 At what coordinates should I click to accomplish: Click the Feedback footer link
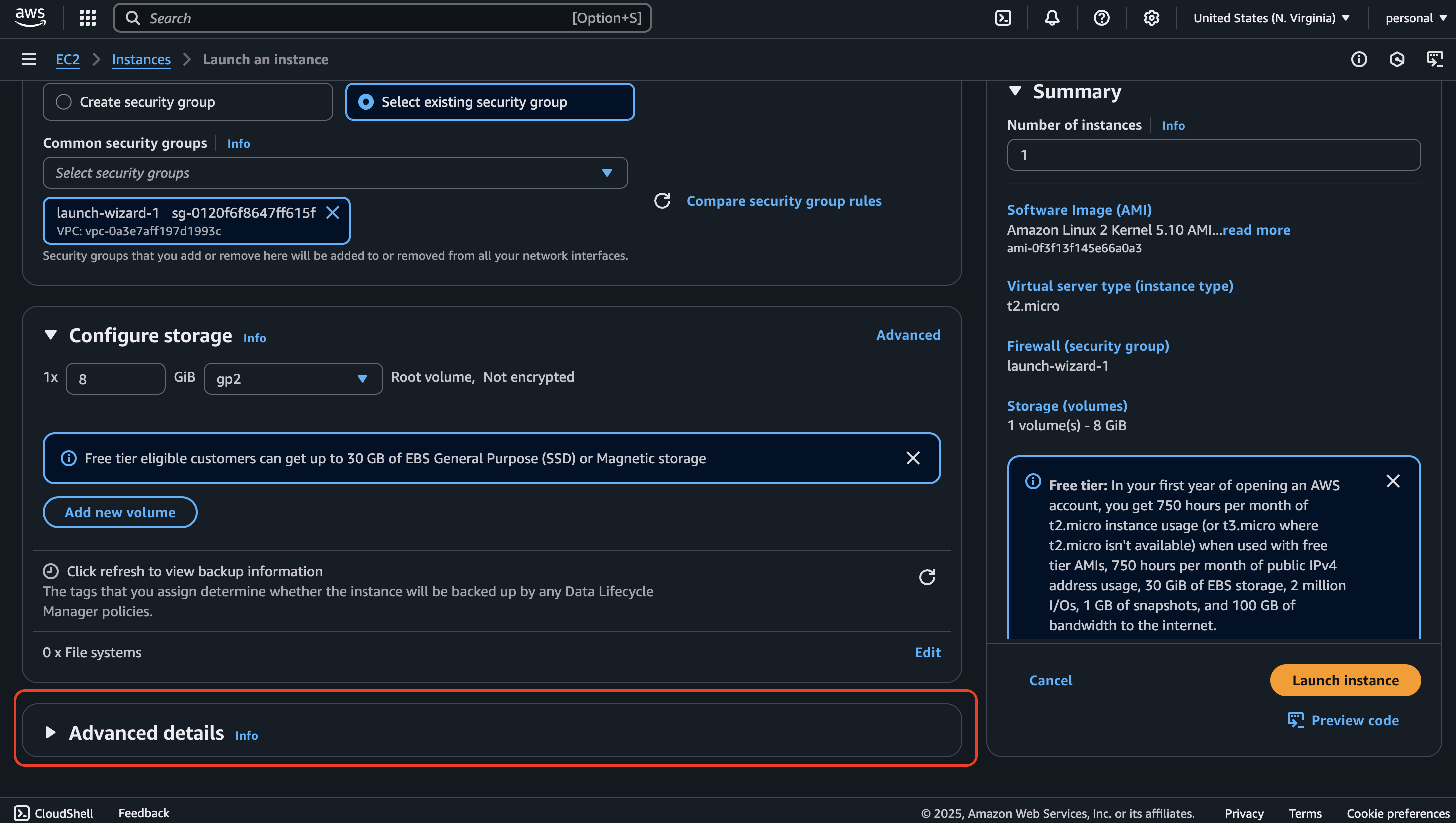(x=144, y=813)
